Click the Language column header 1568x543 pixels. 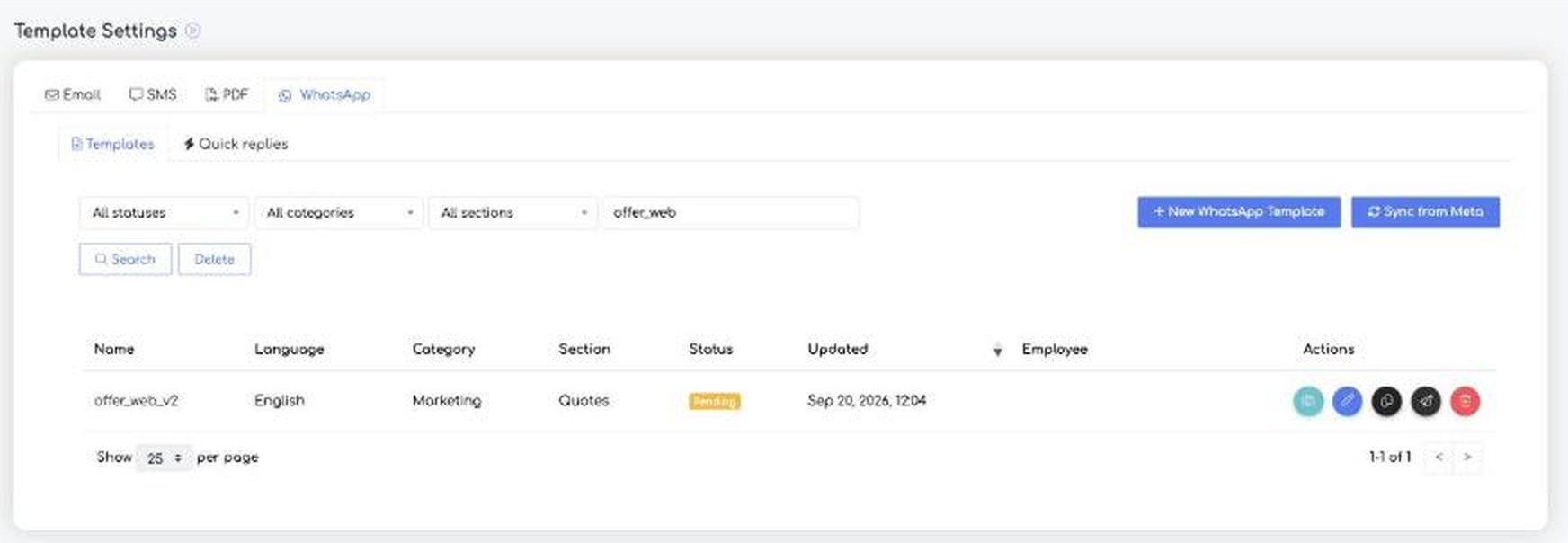click(x=289, y=349)
